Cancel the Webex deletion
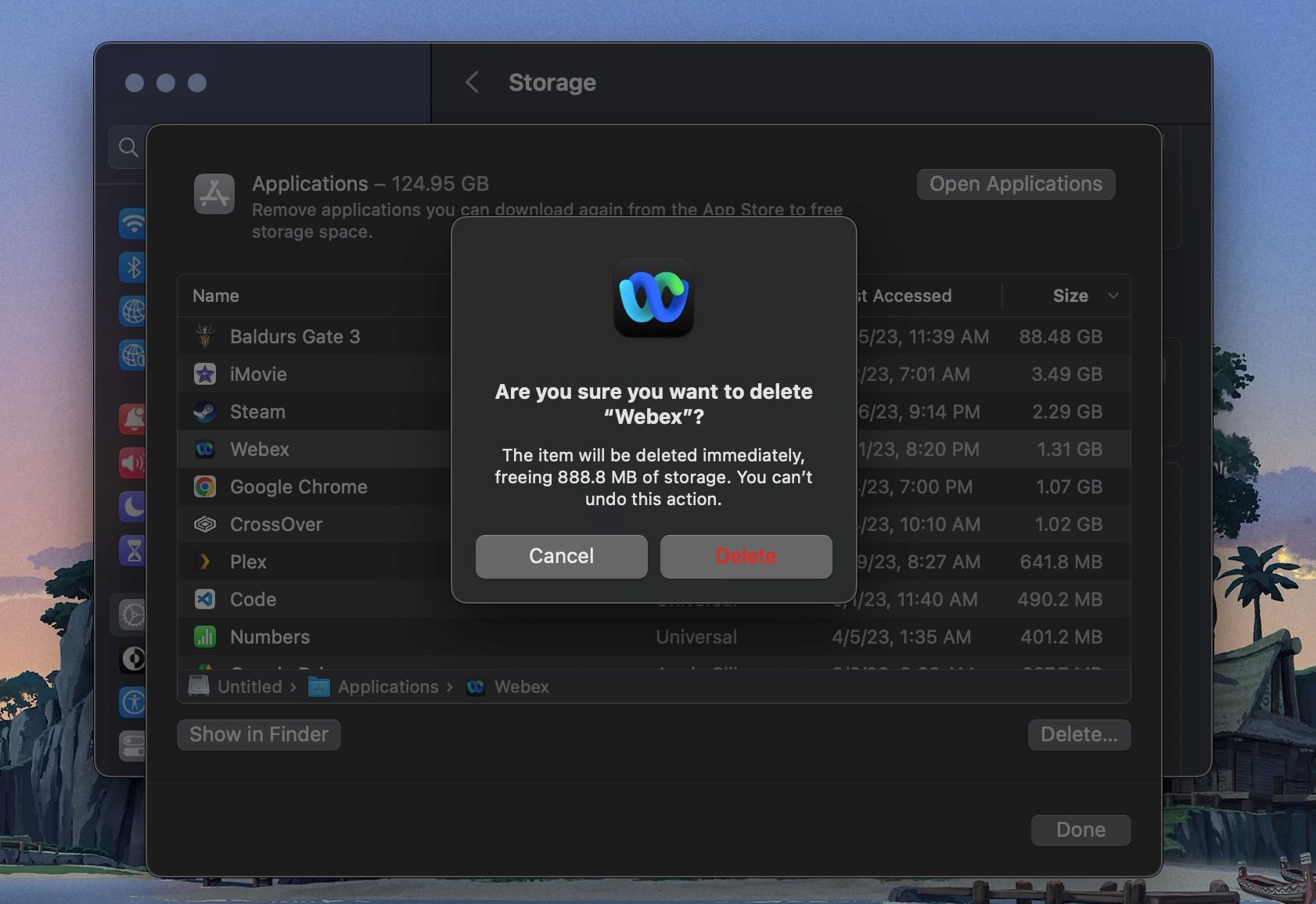 560,556
